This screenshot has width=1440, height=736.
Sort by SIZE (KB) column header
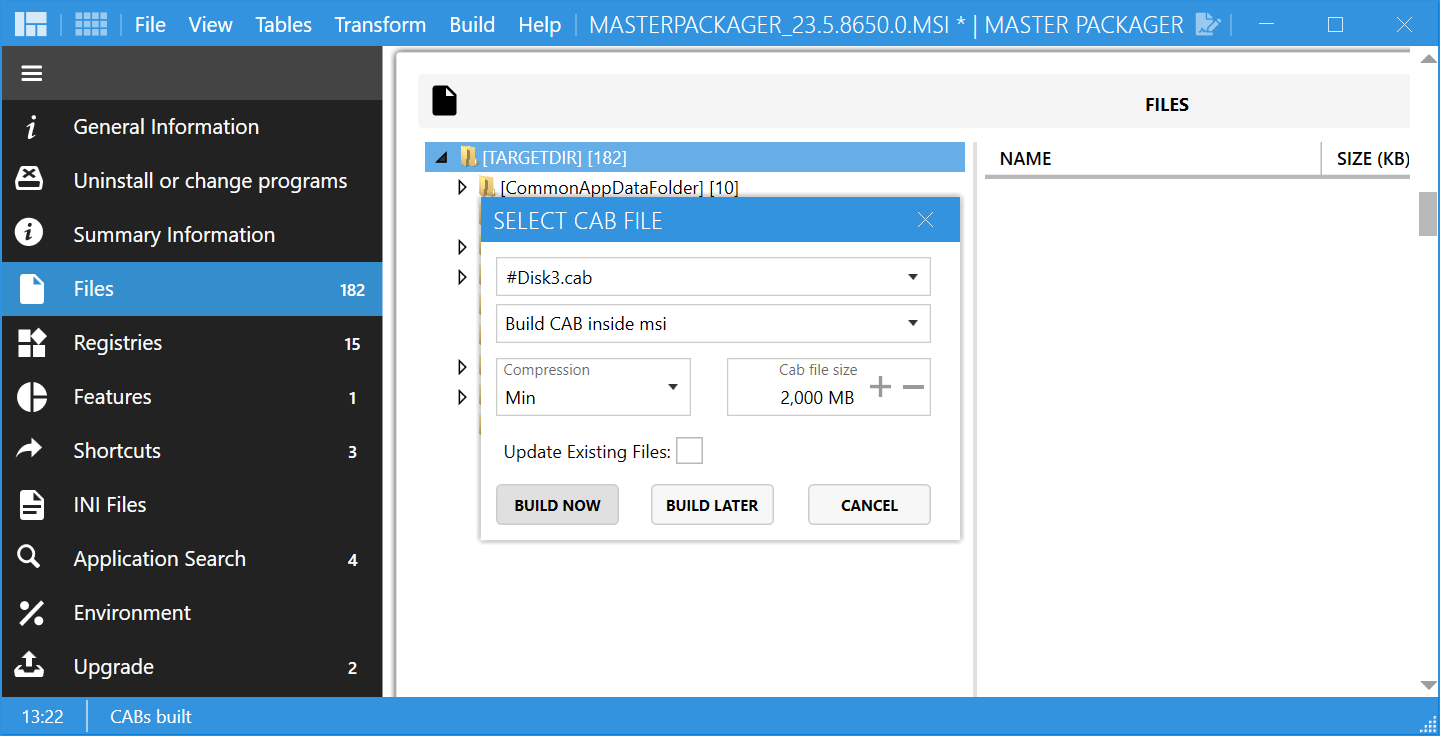1372,159
